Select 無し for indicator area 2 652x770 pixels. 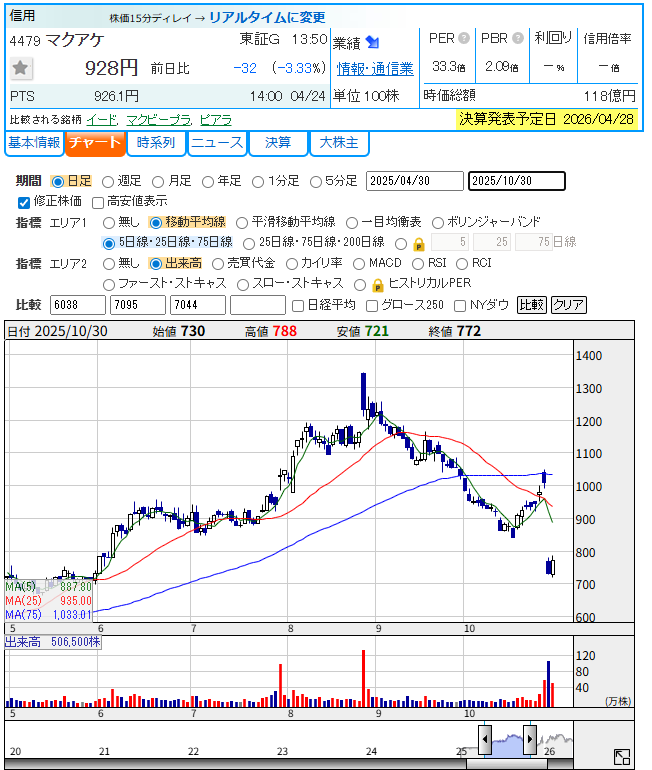[109, 264]
